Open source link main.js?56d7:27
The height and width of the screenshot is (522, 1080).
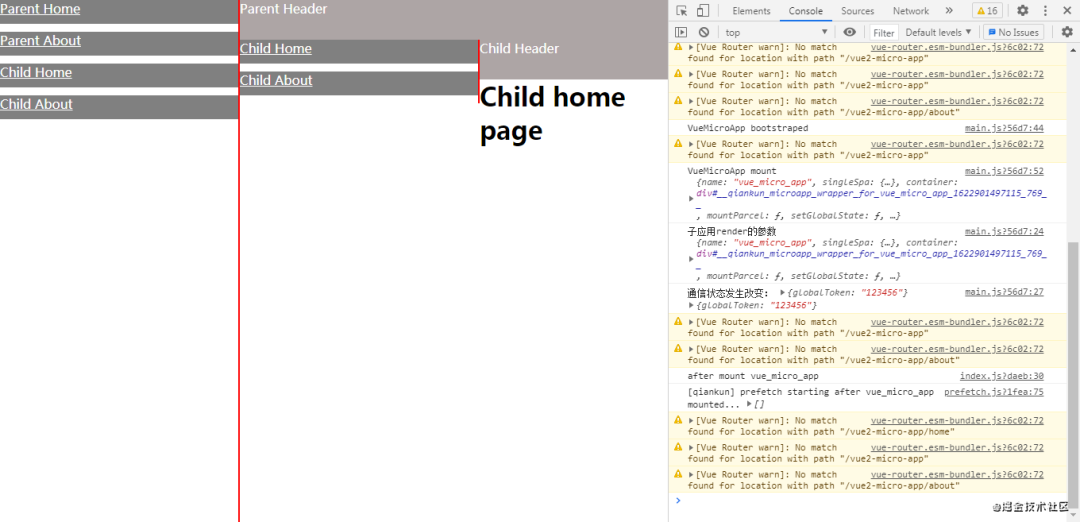tap(1004, 292)
